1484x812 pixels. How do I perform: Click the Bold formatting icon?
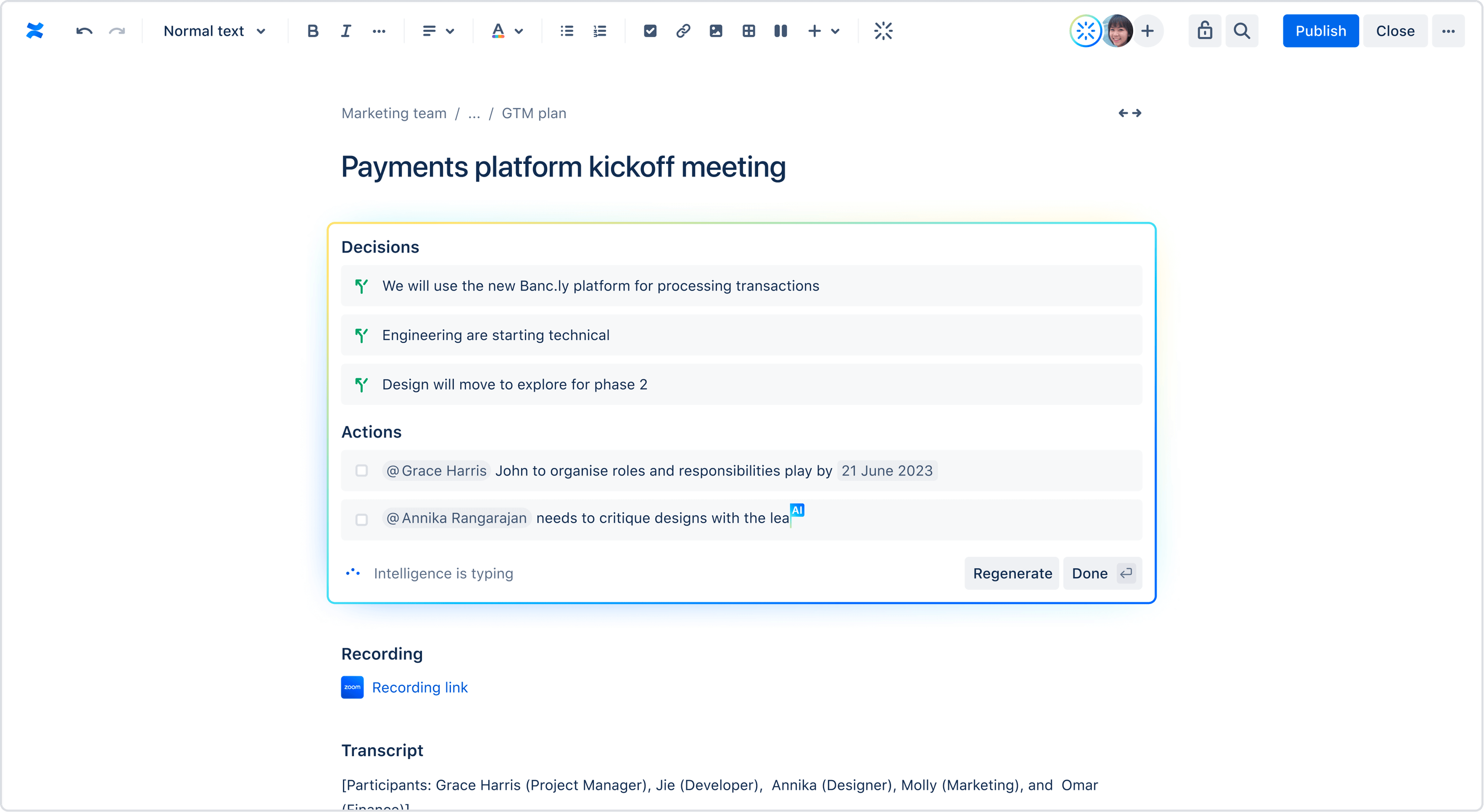(313, 31)
